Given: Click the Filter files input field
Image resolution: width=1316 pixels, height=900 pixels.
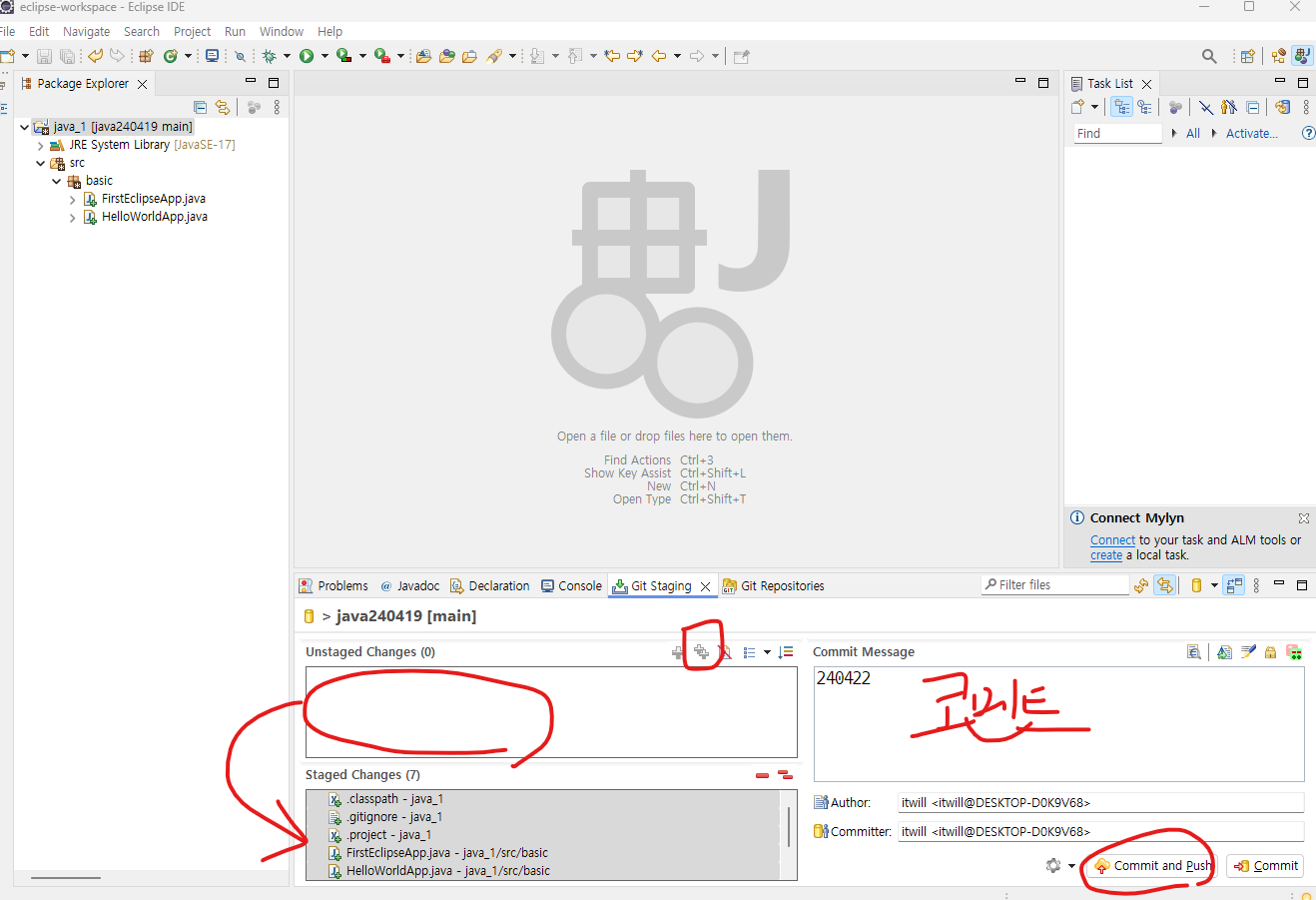Looking at the screenshot, I should pyautogui.click(x=1055, y=585).
